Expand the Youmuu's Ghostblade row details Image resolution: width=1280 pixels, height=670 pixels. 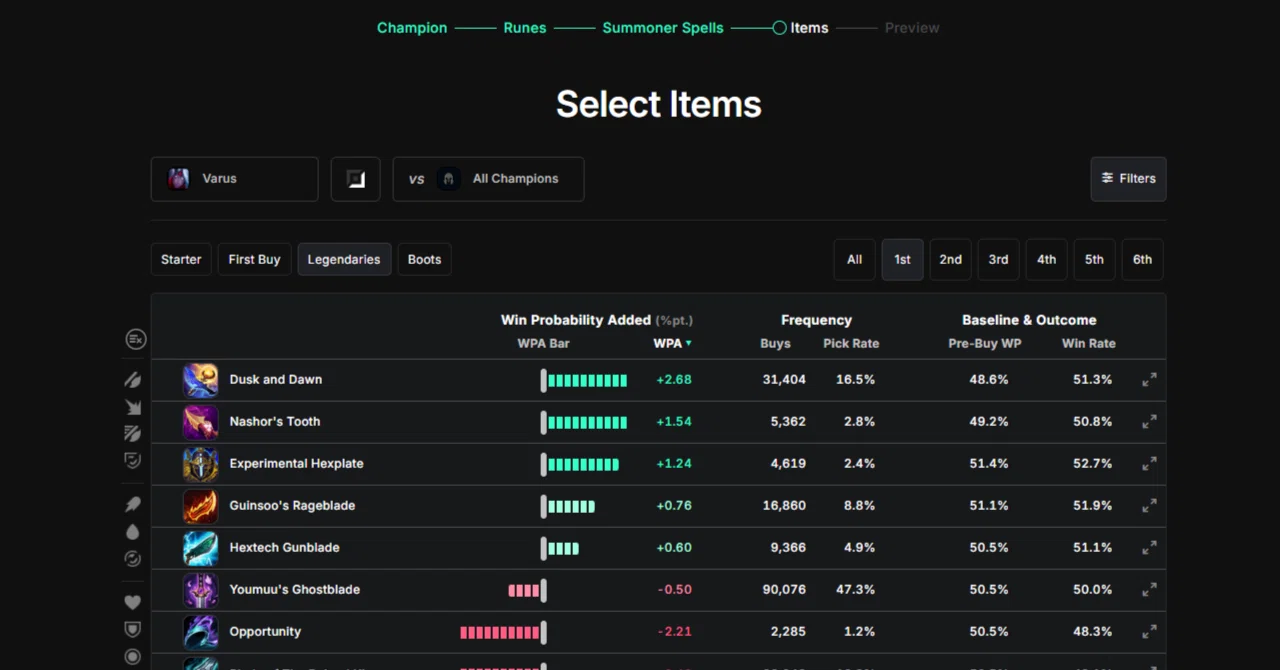tap(1149, 590)
